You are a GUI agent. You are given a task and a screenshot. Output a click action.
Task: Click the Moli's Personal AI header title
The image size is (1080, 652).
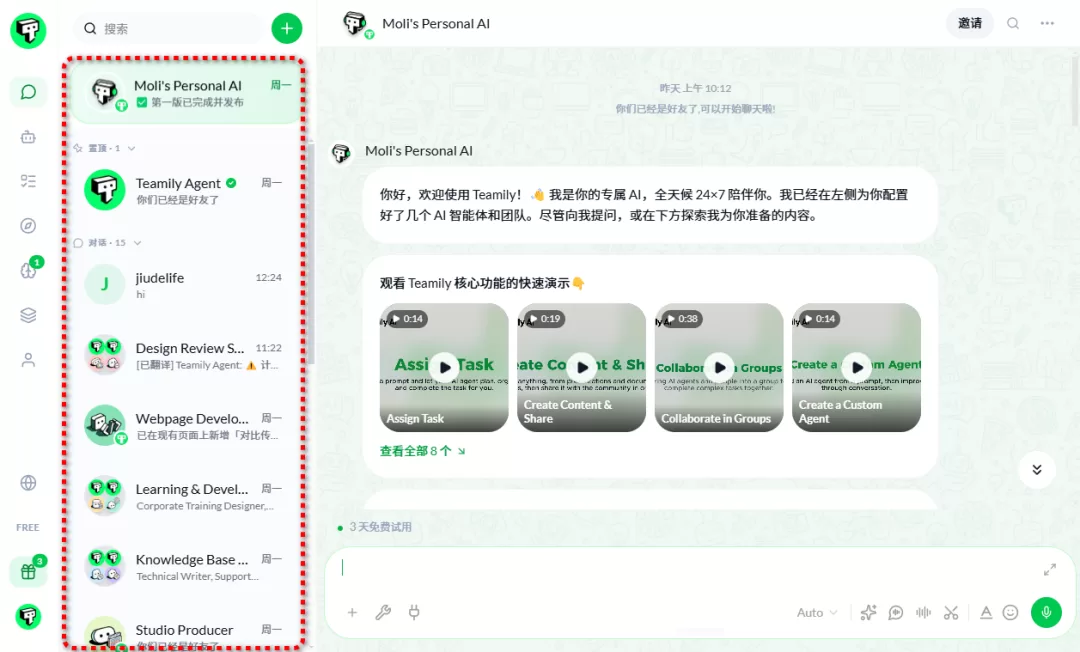point(436,23)
